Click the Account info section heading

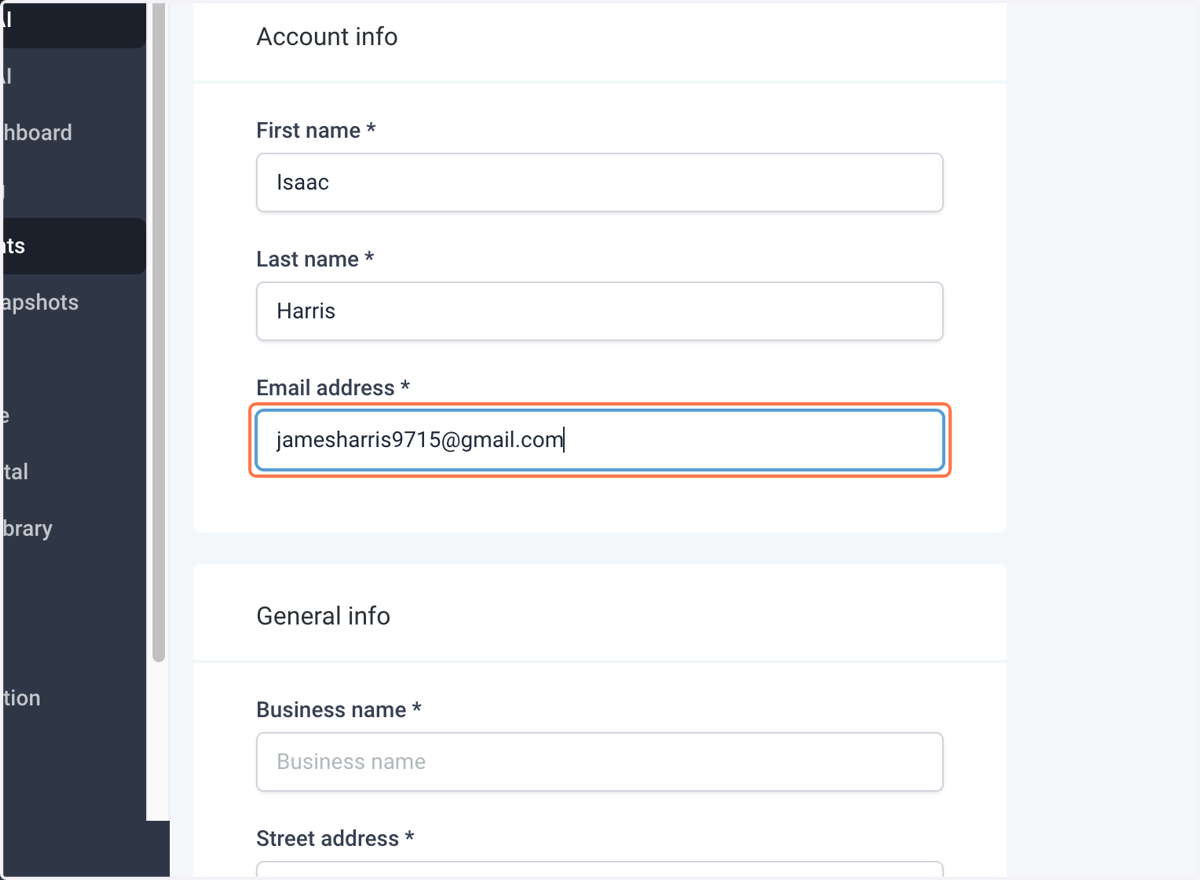[x=327, y=37]
